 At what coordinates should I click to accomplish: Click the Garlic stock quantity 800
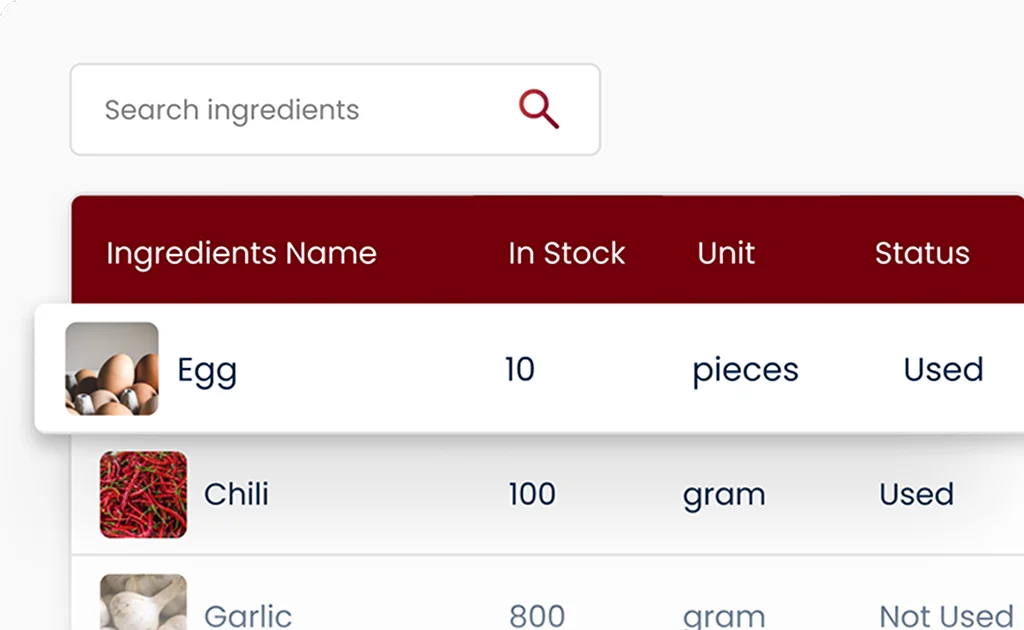click(537, 616)
